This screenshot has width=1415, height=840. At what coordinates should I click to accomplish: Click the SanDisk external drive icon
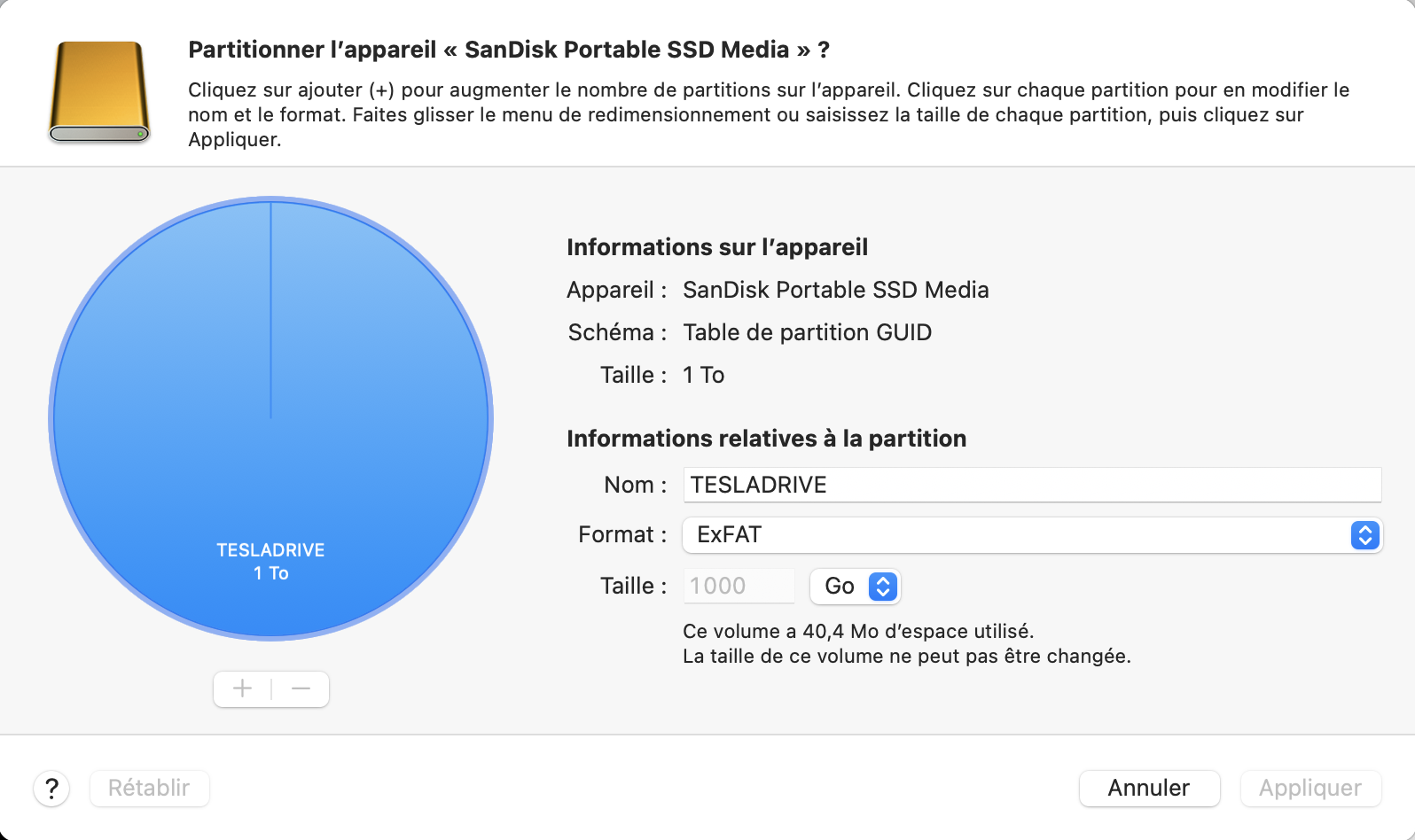click(98, 91)
